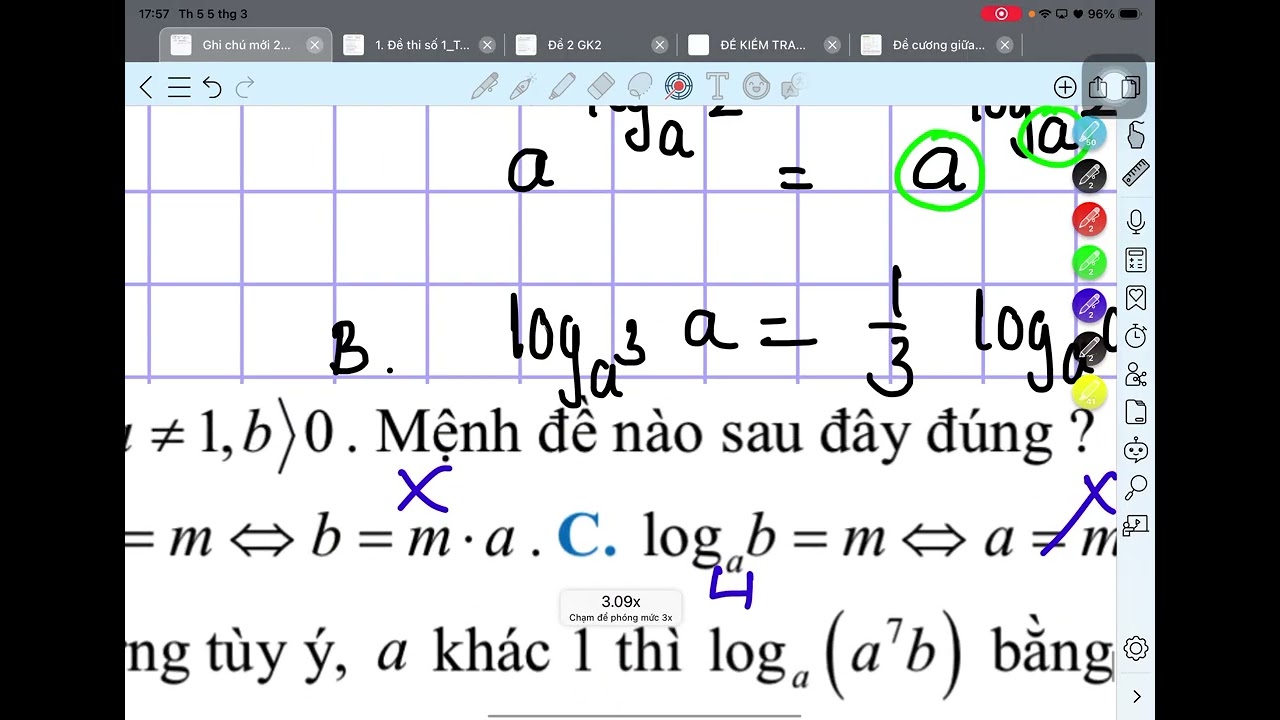This screenshot has width=1280, height=720.
Task: Activate the laser pointer target tool
Action: pos(678,87)
